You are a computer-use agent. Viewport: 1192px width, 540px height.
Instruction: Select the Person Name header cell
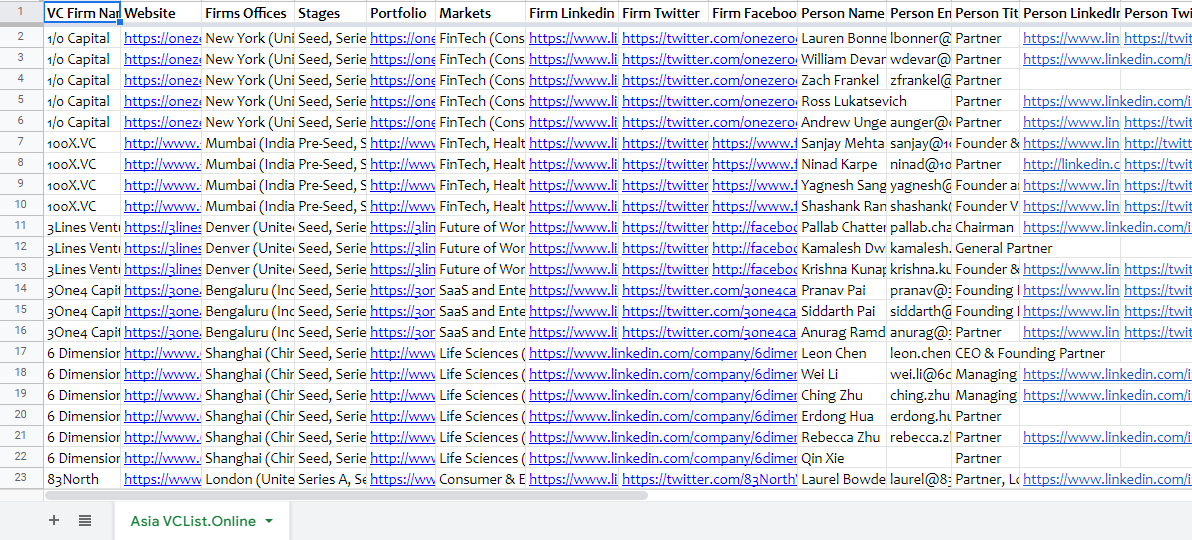pyautogui.click(x=842, y=13)
